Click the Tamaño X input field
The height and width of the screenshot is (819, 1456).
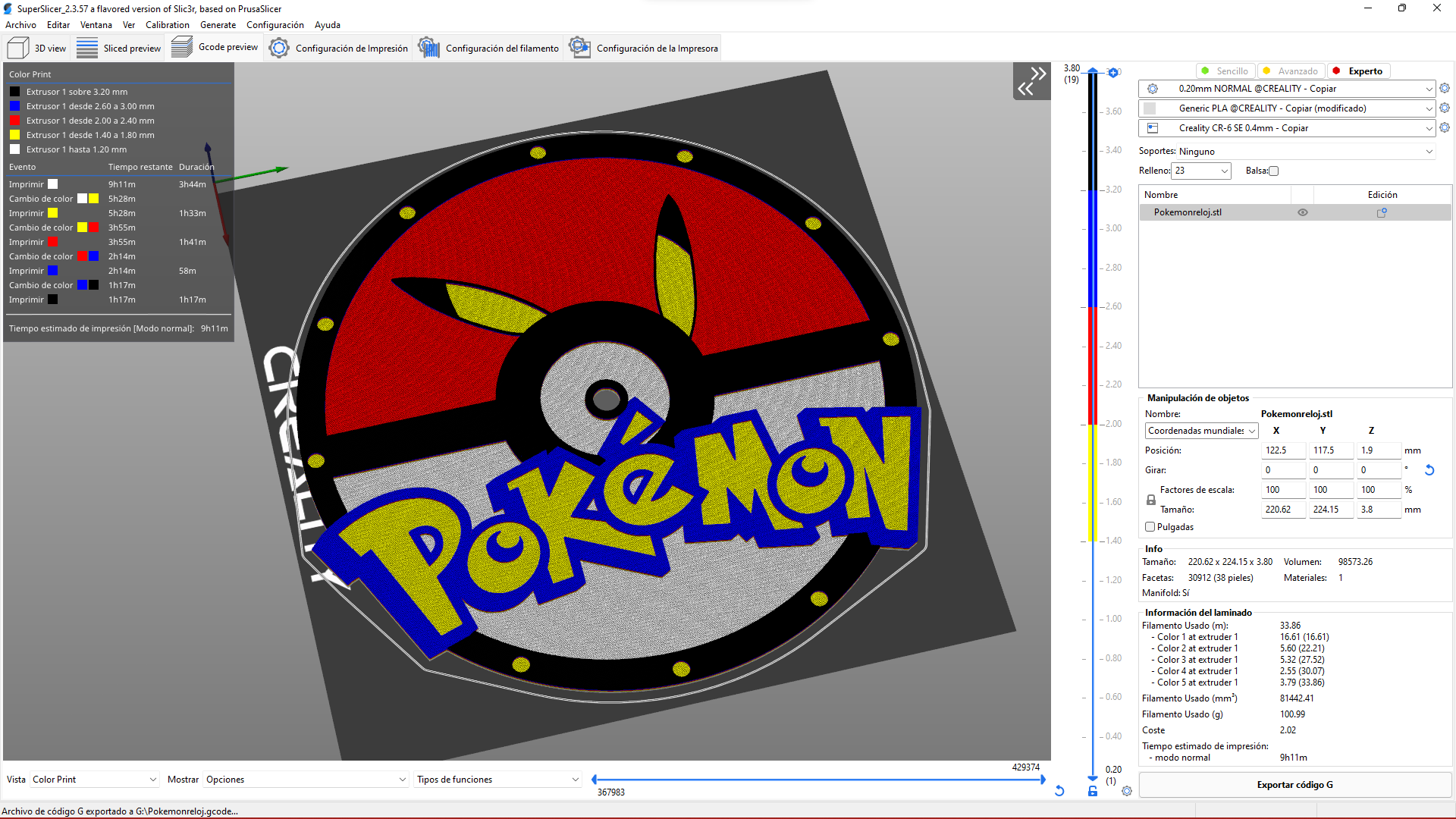pos(1284,510)
